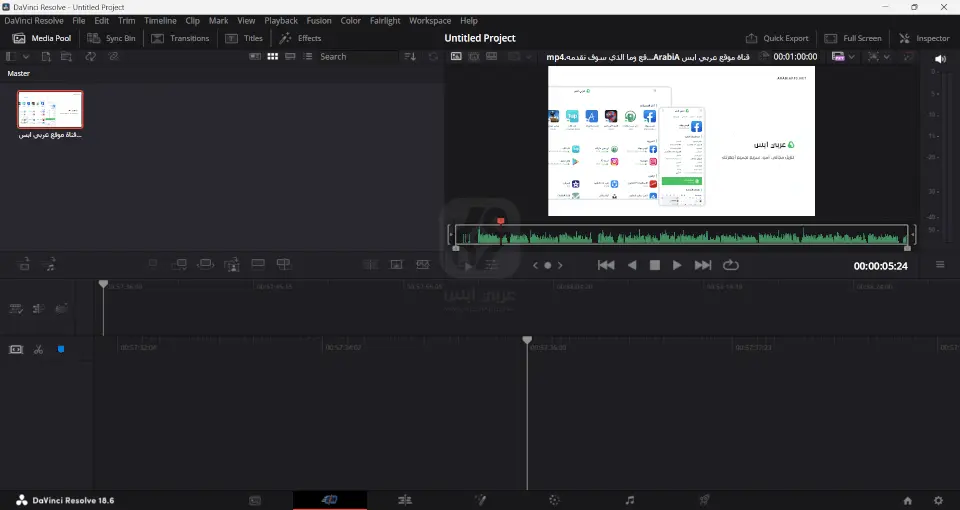This screenshot has width=960, height=510.
Task: Select the video clip thumbnail in Master bin
Action: [50, 109]
